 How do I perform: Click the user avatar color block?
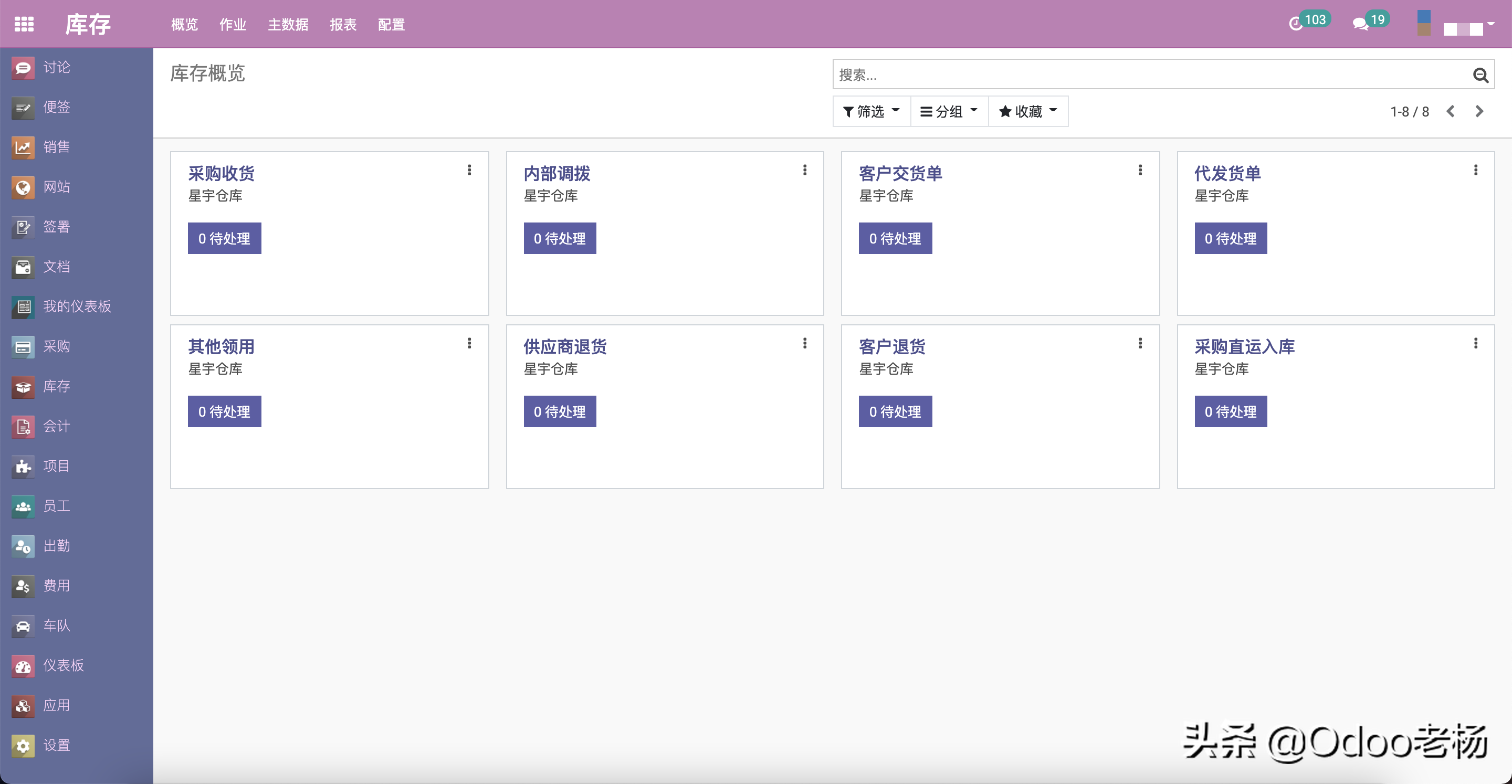pyautogui.click(x=1423, y=24)
